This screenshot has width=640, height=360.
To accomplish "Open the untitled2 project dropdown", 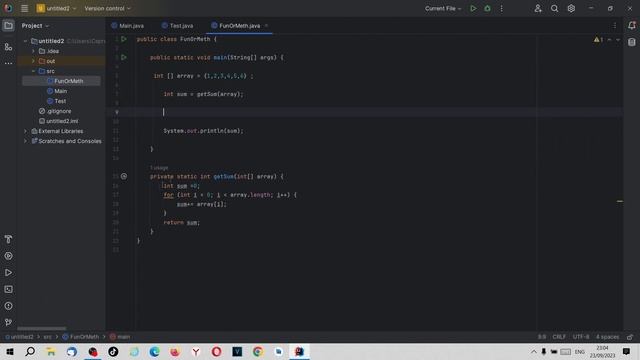I will point(57,8).
